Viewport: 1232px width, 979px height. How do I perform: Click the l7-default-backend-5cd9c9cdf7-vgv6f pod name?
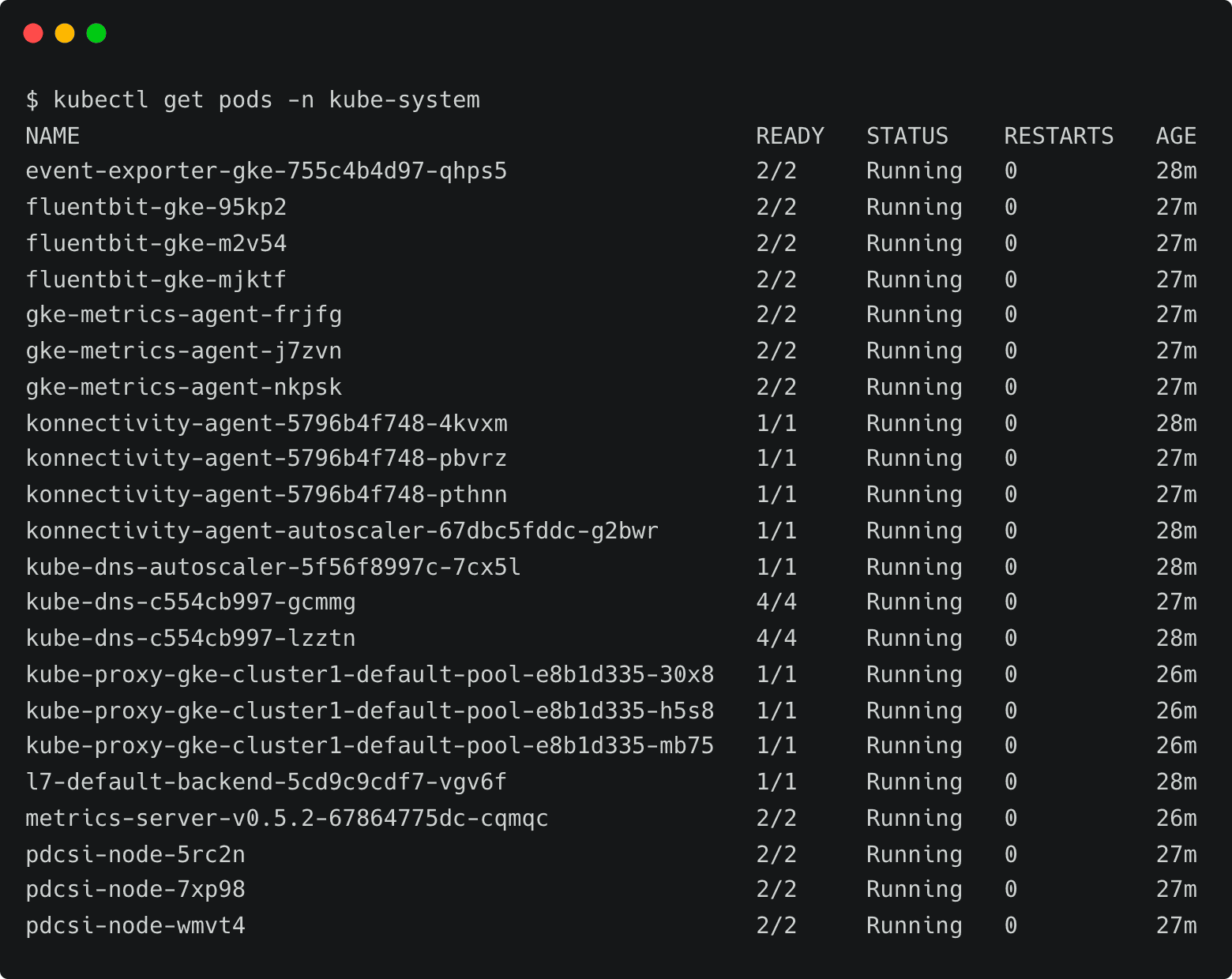(266, 782)
